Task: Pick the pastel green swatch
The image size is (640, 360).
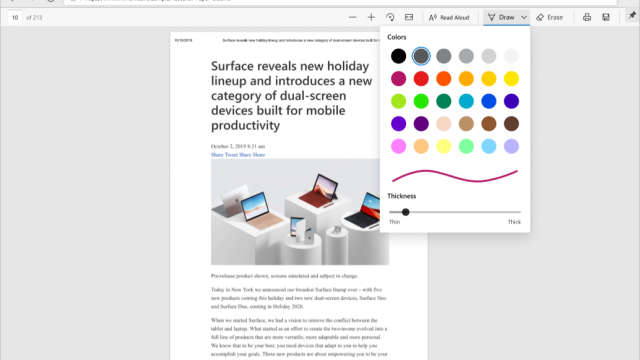Action: pos(466,146)
